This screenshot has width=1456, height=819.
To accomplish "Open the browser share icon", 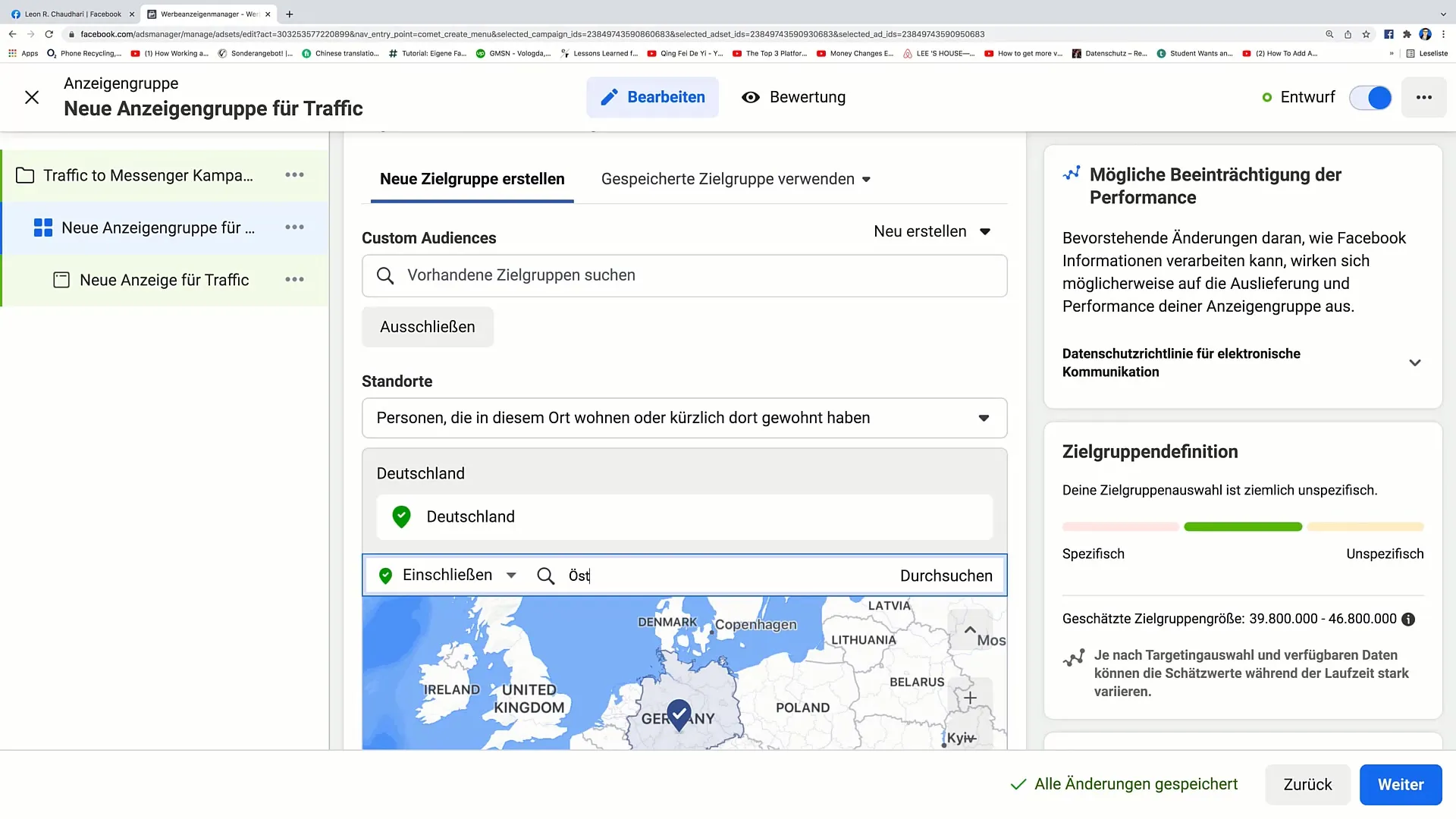I will click(1348, 34).
